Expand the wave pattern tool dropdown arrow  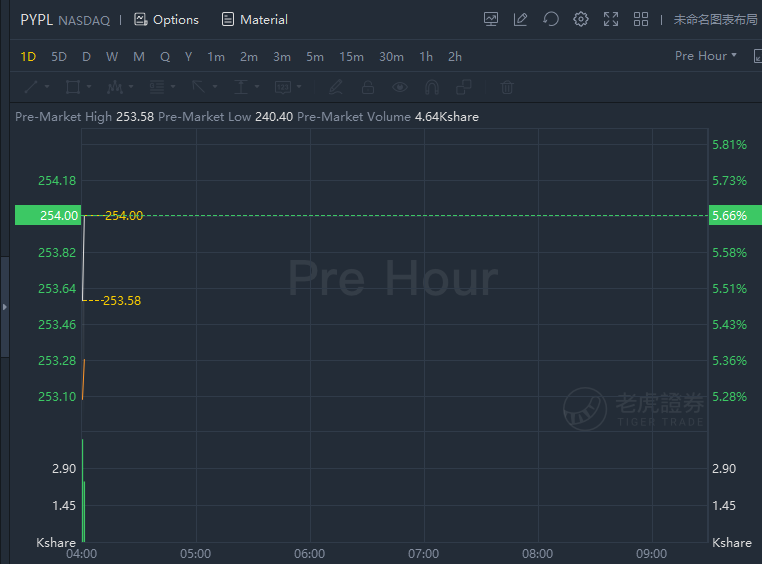(131, 87)
